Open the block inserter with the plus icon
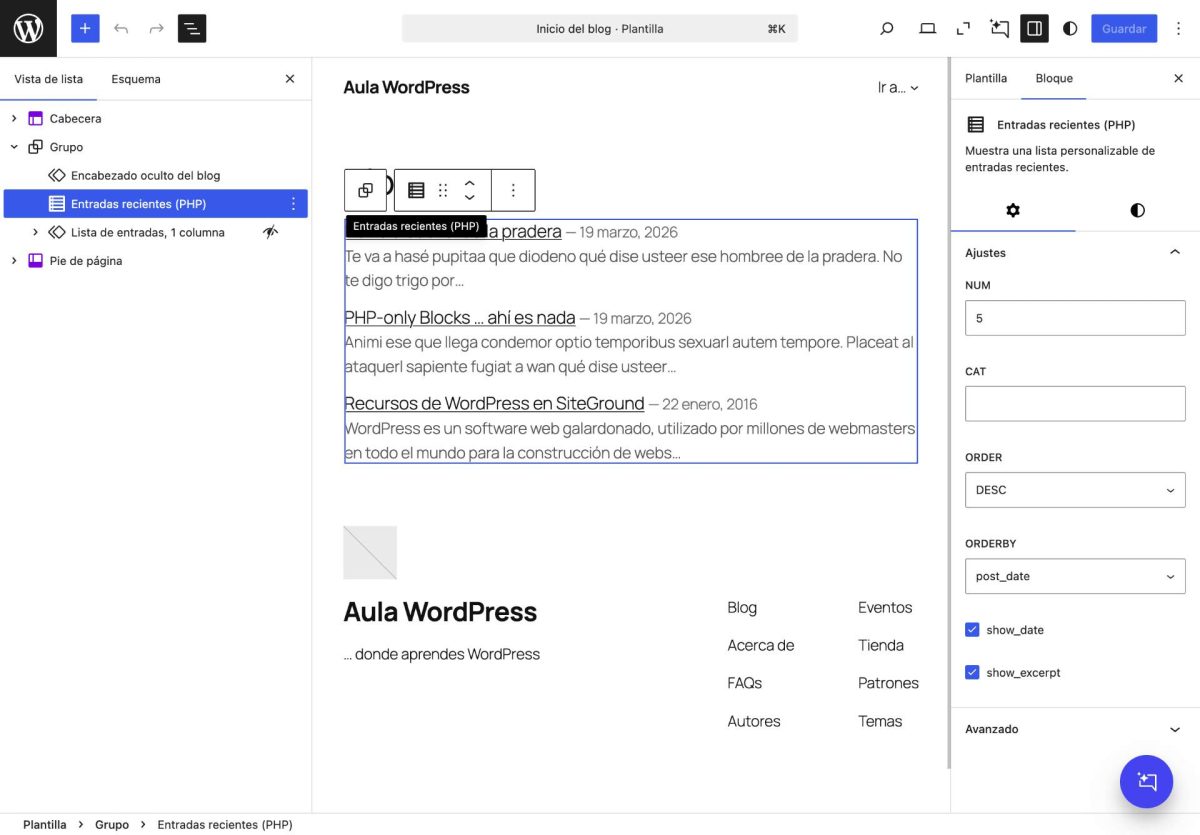 84,28
